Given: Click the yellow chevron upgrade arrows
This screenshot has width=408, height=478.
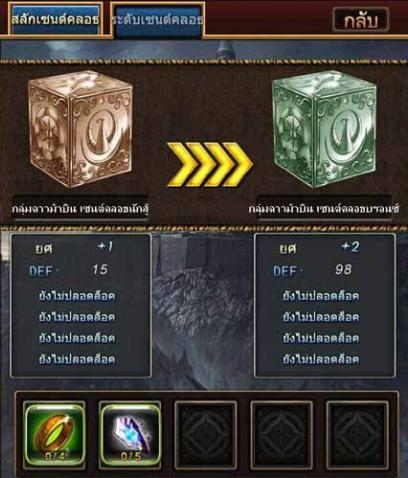Looking at the screenshot, I should 209,164.
